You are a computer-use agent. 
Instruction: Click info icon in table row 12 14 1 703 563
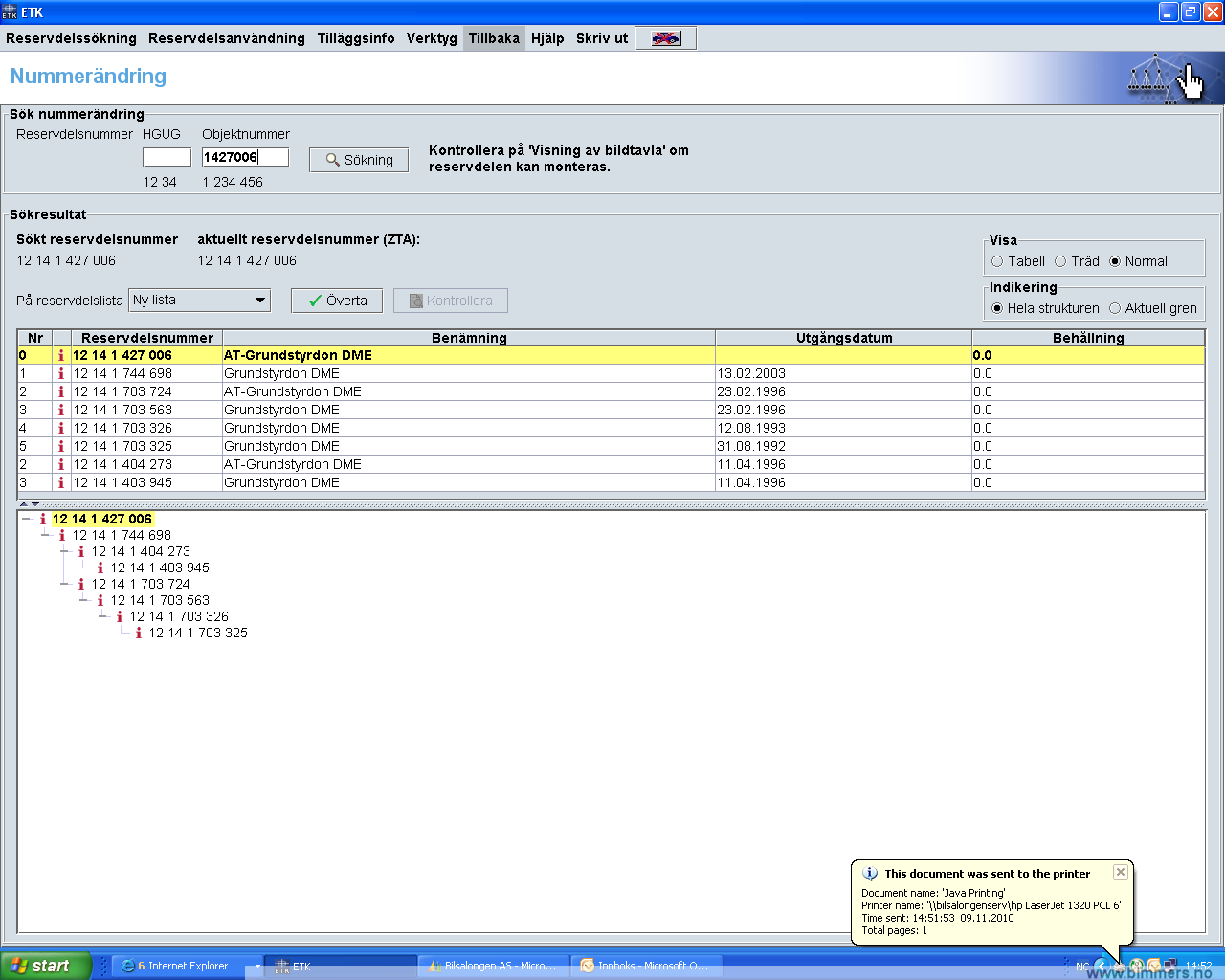tap(61, 410)
